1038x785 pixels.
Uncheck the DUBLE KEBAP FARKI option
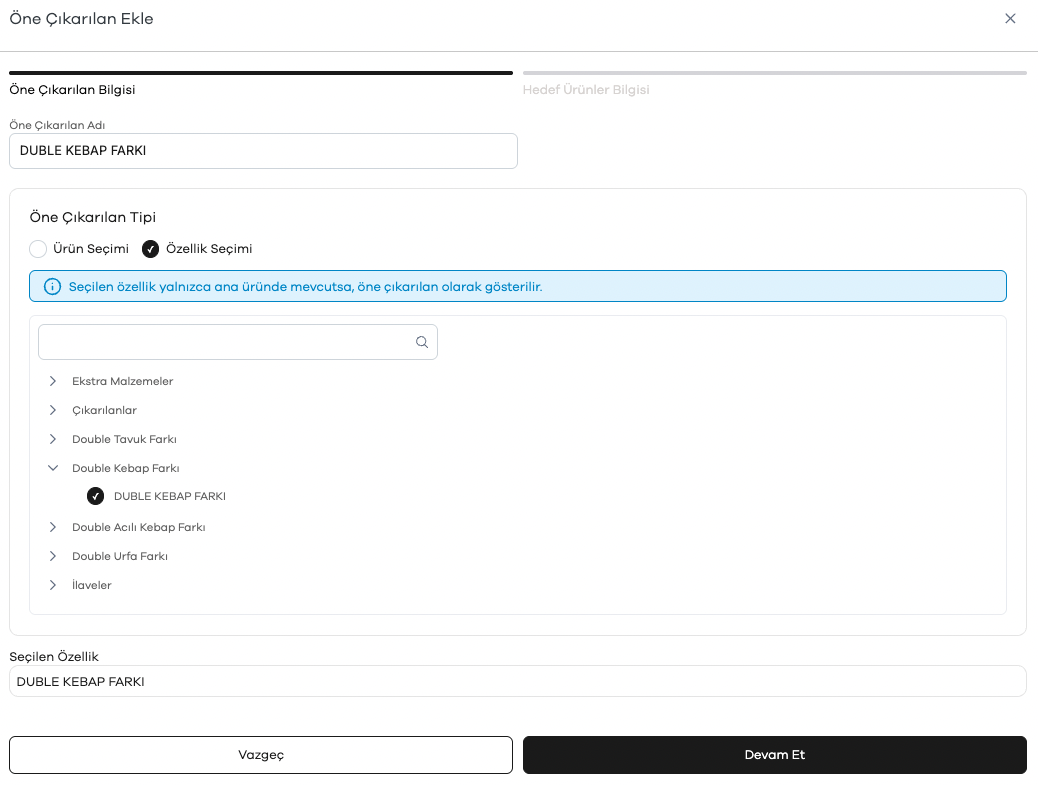(95, 496)
